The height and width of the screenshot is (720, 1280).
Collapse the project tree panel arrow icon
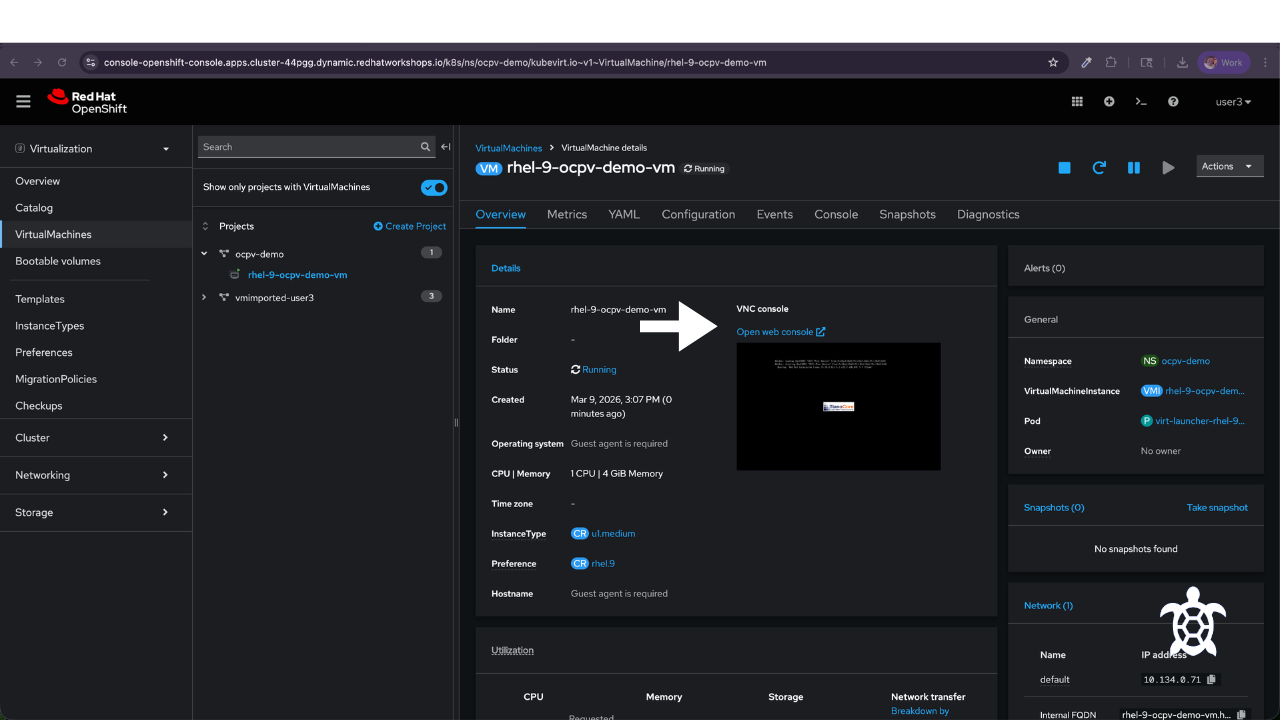pos(446,147)
